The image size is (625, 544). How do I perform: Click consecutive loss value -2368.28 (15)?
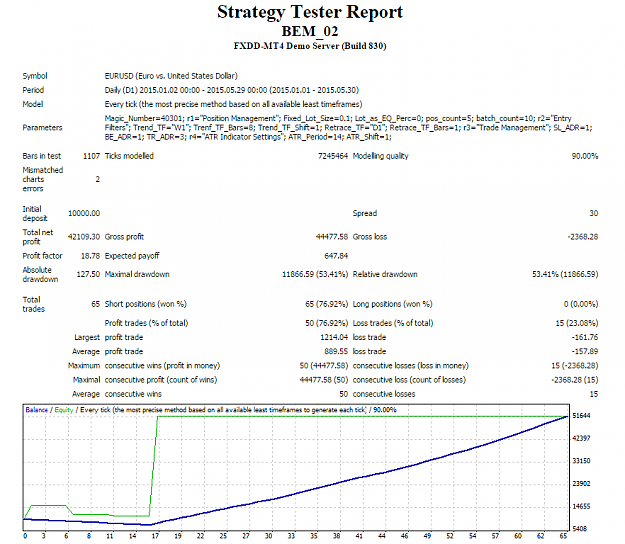click(575, 380)
